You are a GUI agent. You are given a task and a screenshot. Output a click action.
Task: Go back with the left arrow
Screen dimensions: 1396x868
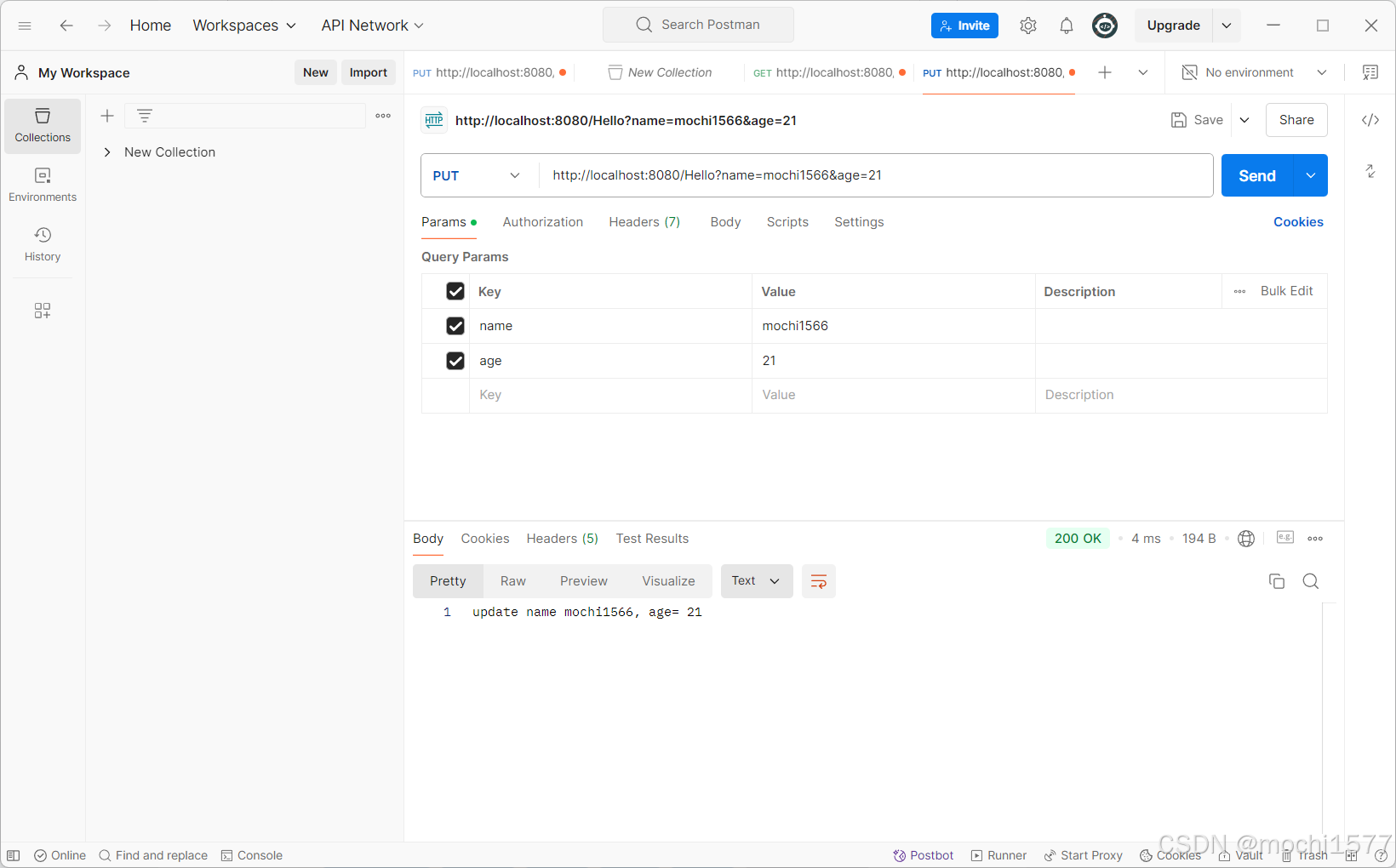(x=66, y=26)
